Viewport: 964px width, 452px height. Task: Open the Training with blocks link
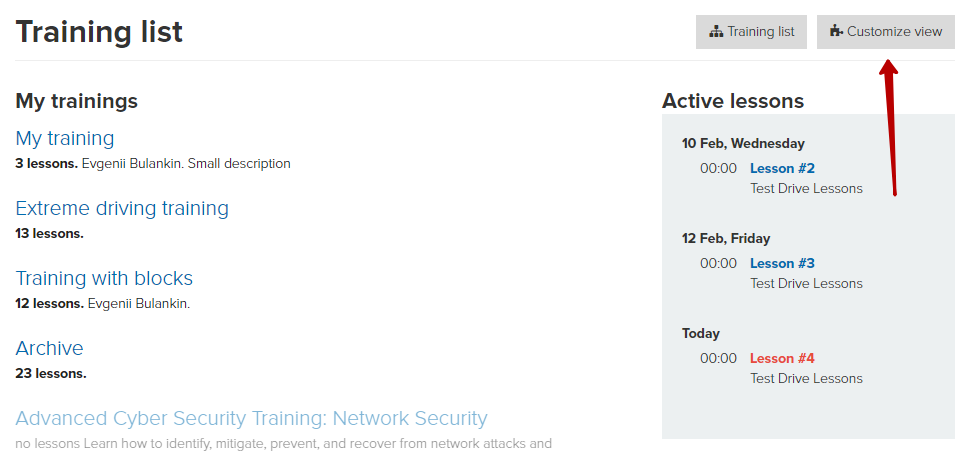pyautogui.click(x=104, y=278)
